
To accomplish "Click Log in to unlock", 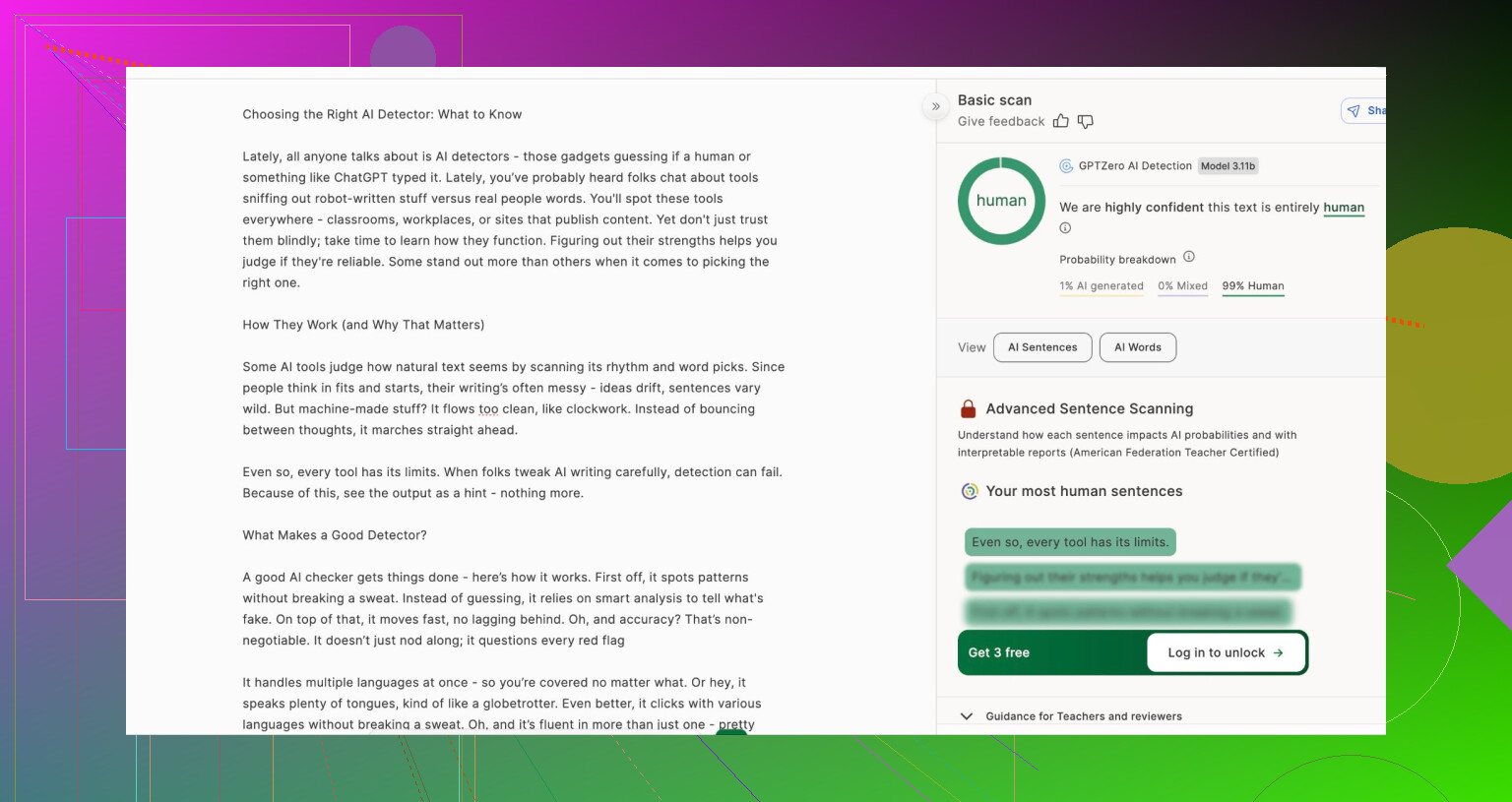I will point(1225,652).
